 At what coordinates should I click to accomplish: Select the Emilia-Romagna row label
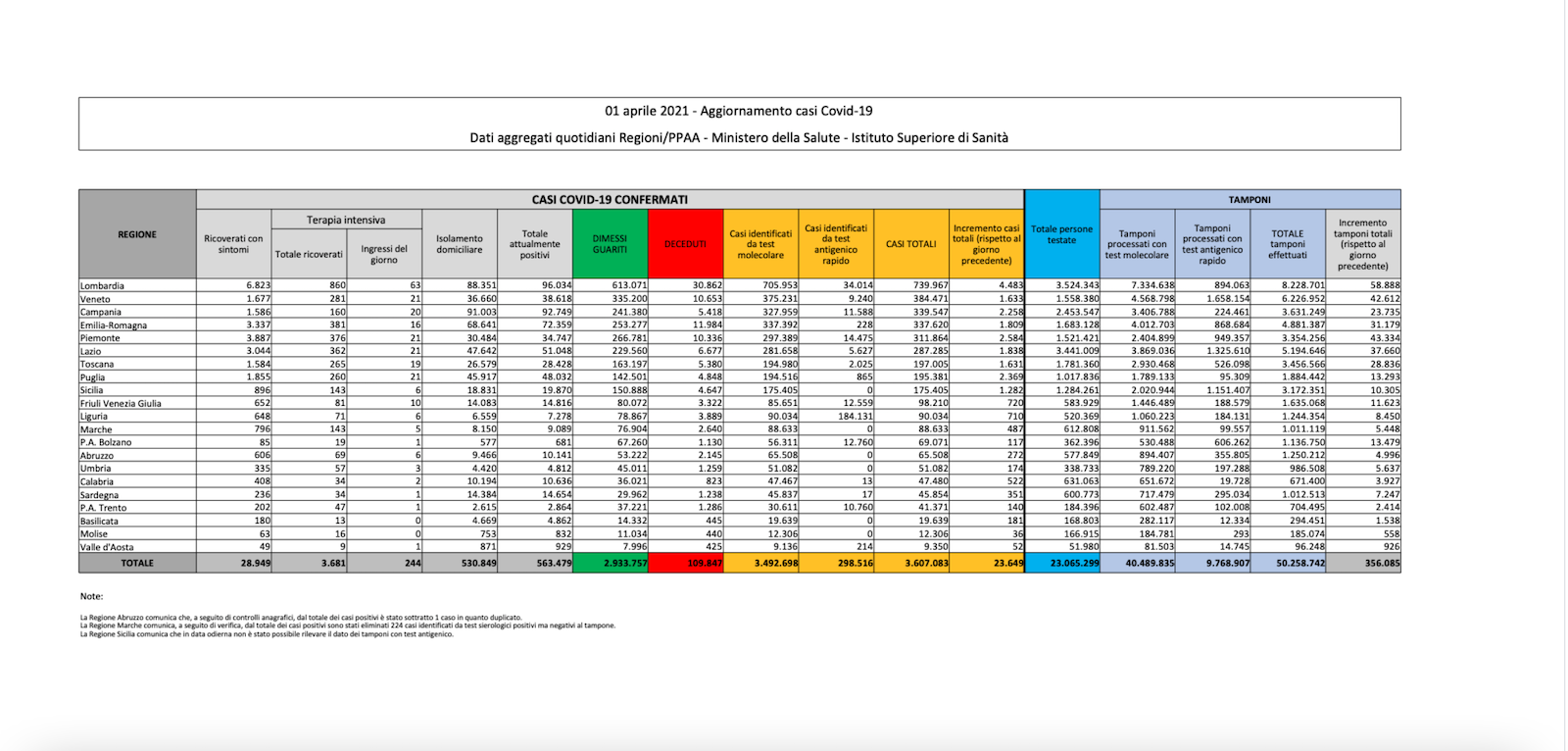(114, 325)
